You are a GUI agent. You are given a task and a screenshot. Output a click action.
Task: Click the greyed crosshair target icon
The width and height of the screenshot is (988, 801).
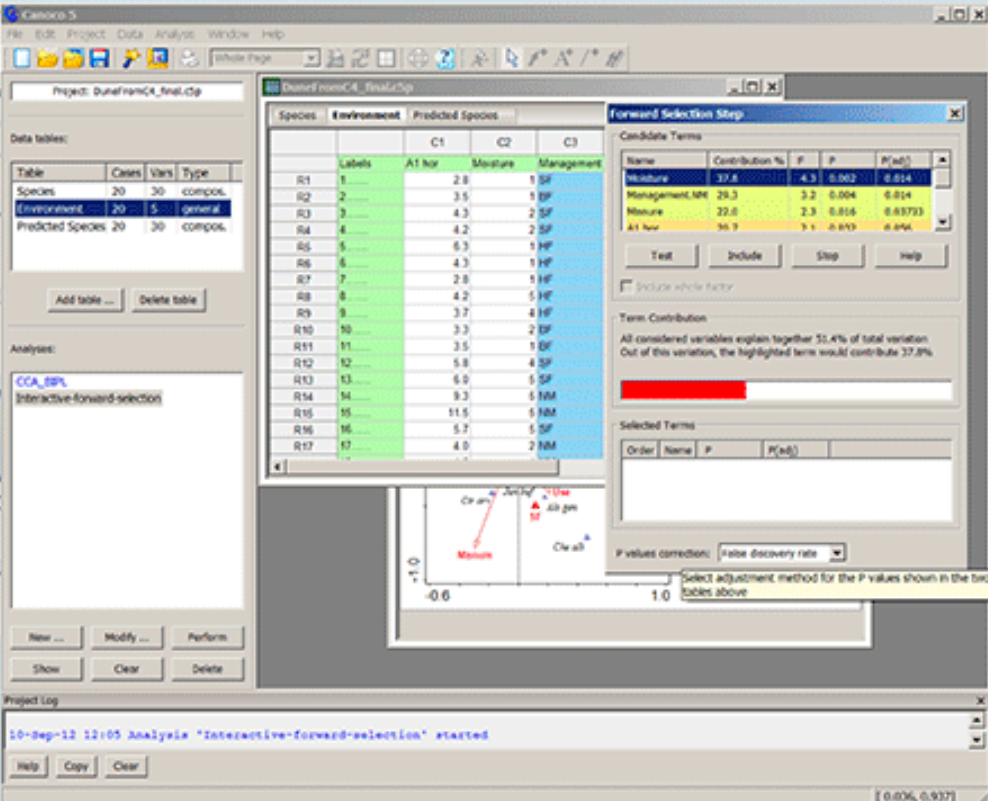tap(418, 58)
